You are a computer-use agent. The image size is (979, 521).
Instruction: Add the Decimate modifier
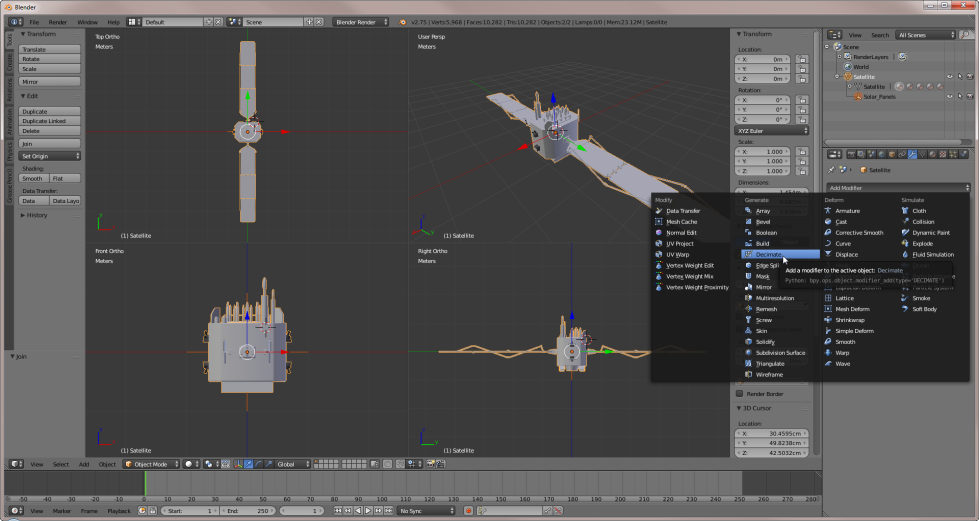[768, 255]
